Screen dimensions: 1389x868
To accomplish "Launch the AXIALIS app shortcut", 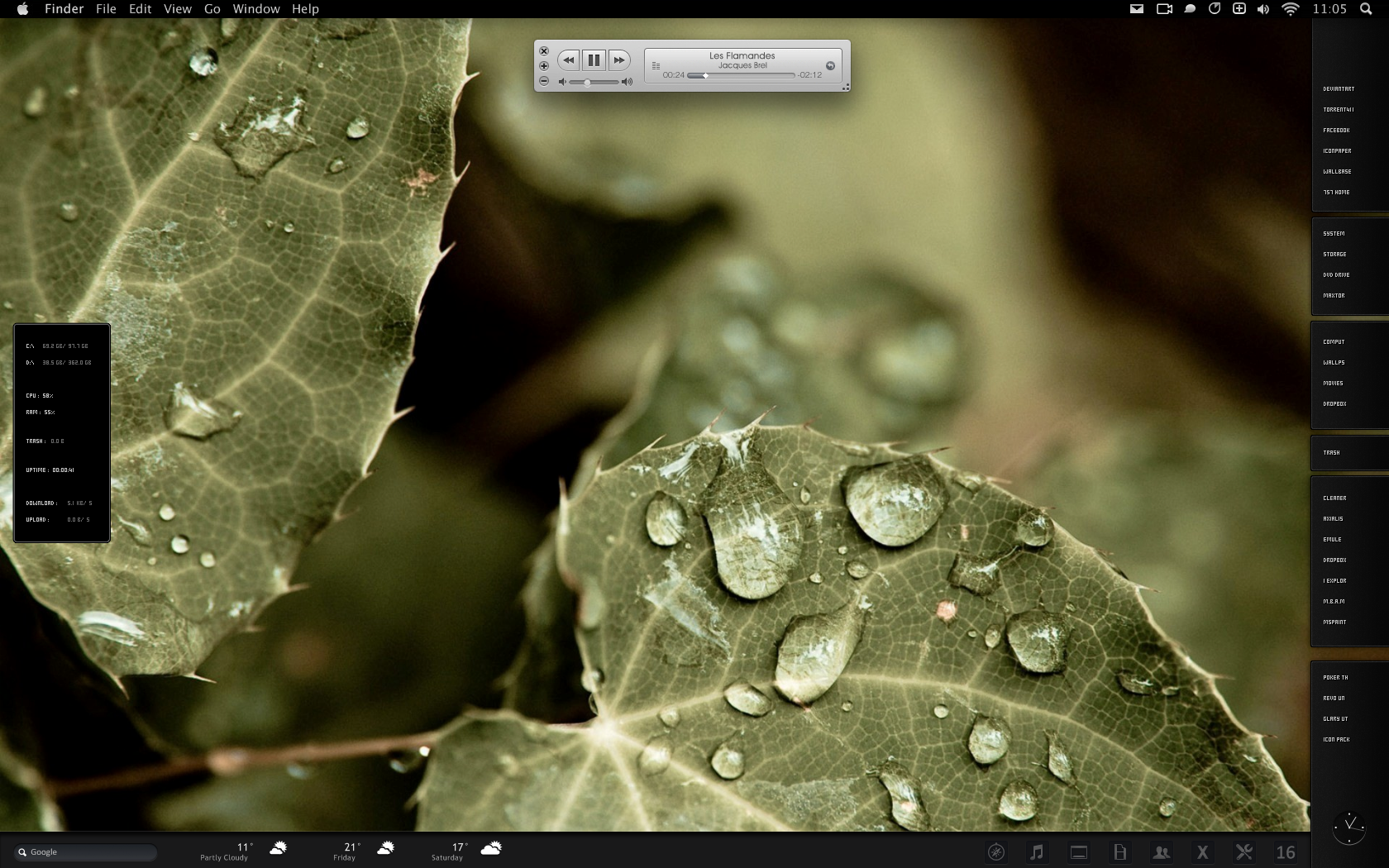I will [x=1333, y=519].
